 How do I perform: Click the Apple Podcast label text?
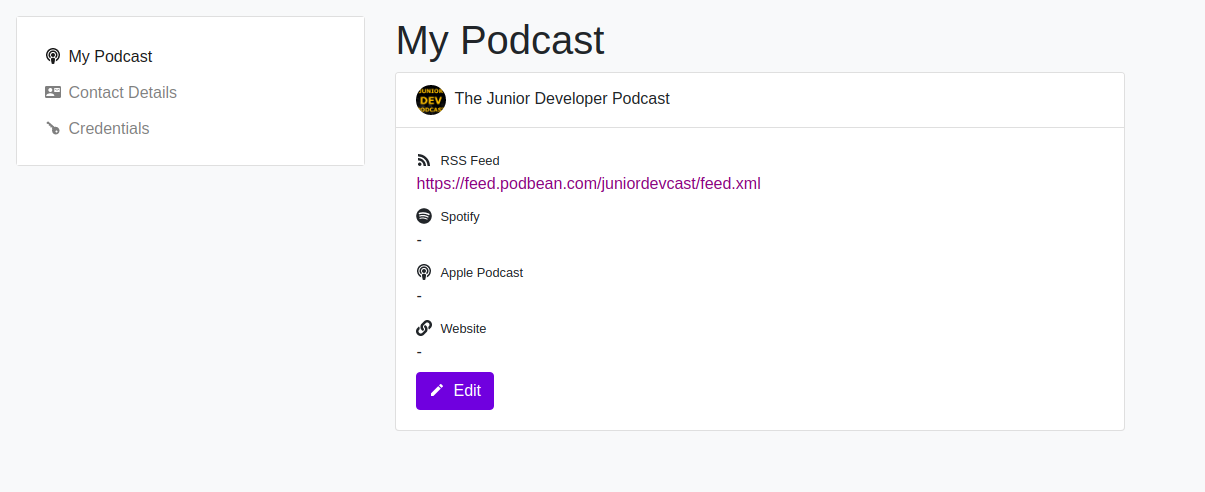coord(482,272)
